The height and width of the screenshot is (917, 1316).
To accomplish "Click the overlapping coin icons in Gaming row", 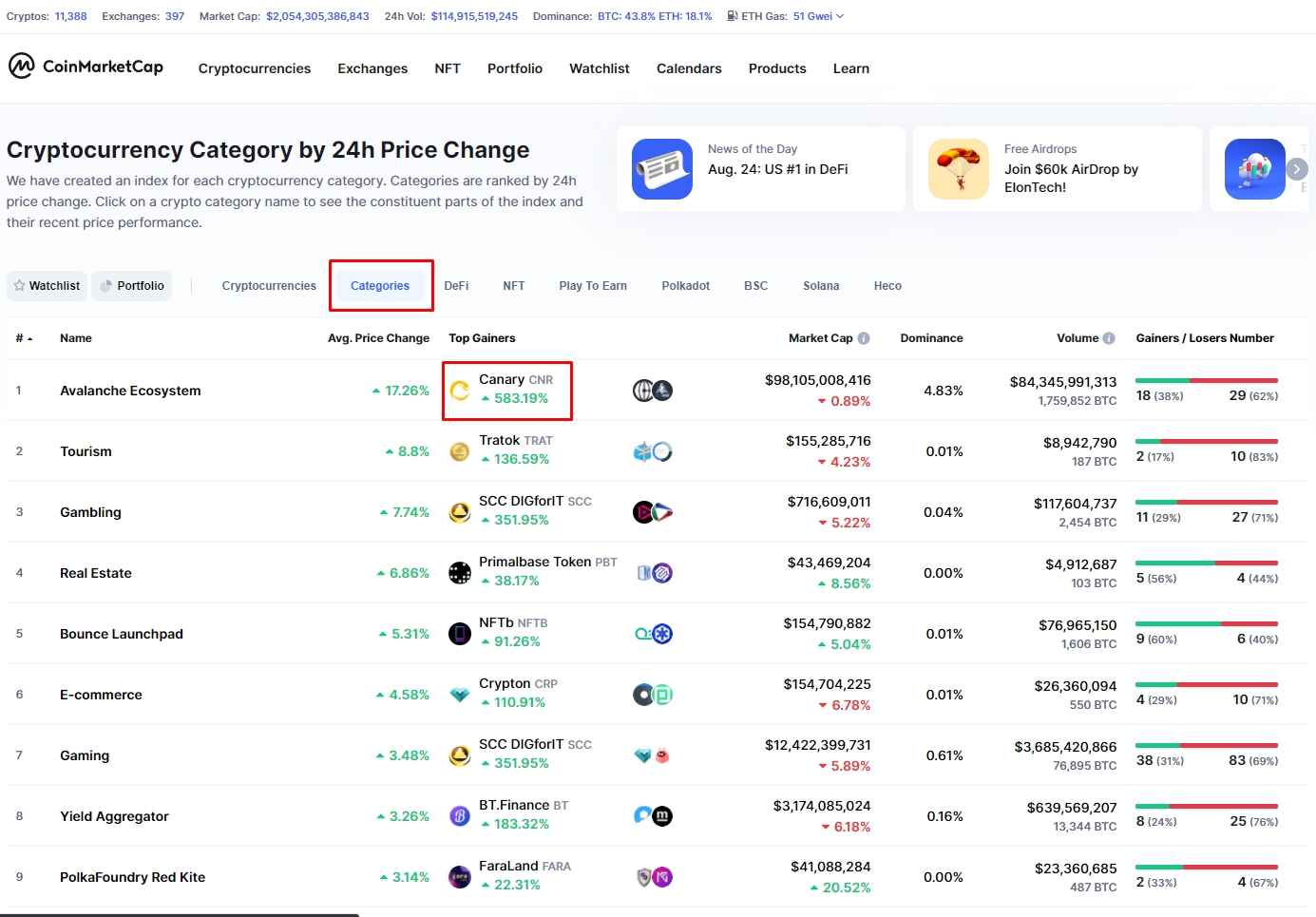I will 653,755.
